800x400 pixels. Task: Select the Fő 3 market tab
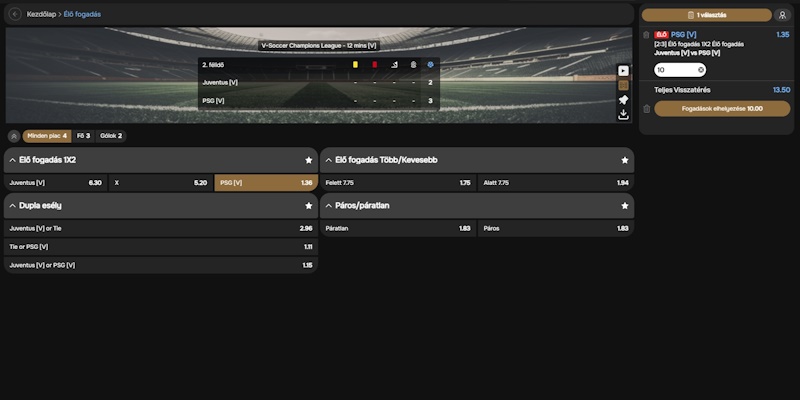(x=83, y=136)
